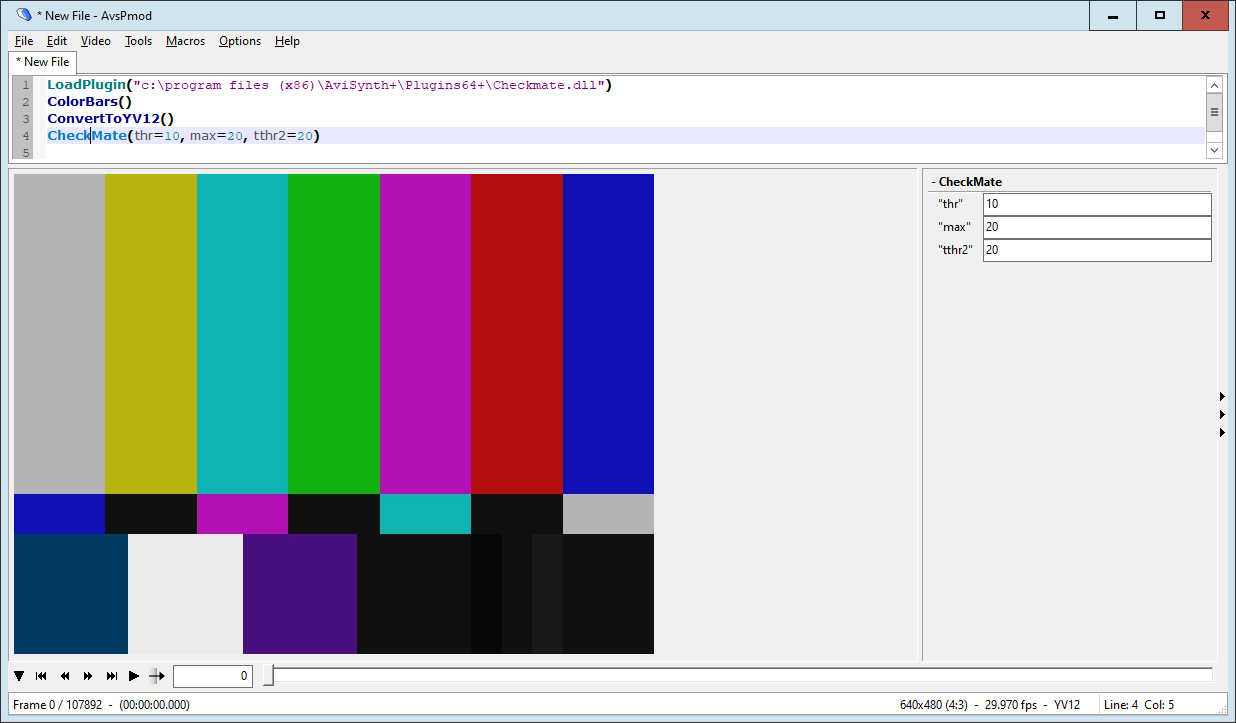Jump to the previous bookmark or first frame

point(42,676)
